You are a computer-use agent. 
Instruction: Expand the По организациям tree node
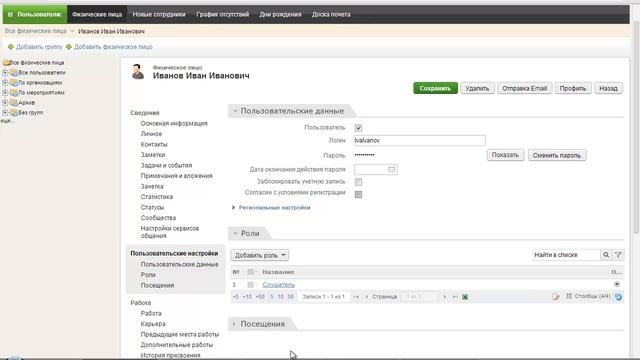click(x=5, y=82)
